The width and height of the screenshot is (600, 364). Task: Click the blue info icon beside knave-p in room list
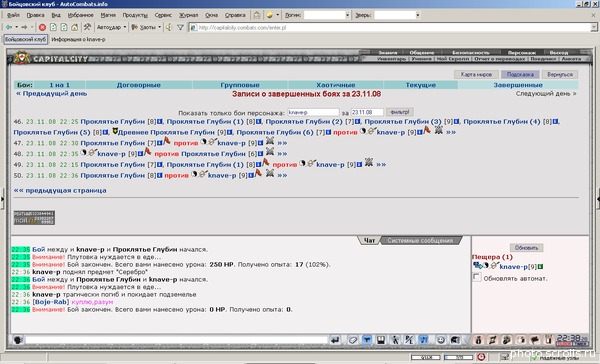tap(541, 266)
